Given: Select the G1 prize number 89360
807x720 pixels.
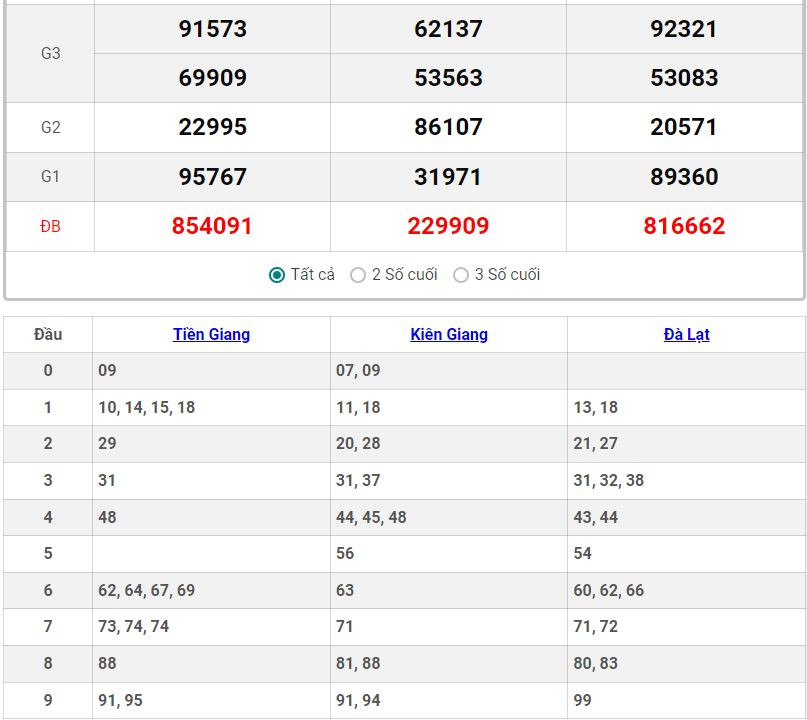Looking at the screenshot, I should point(684,177).
